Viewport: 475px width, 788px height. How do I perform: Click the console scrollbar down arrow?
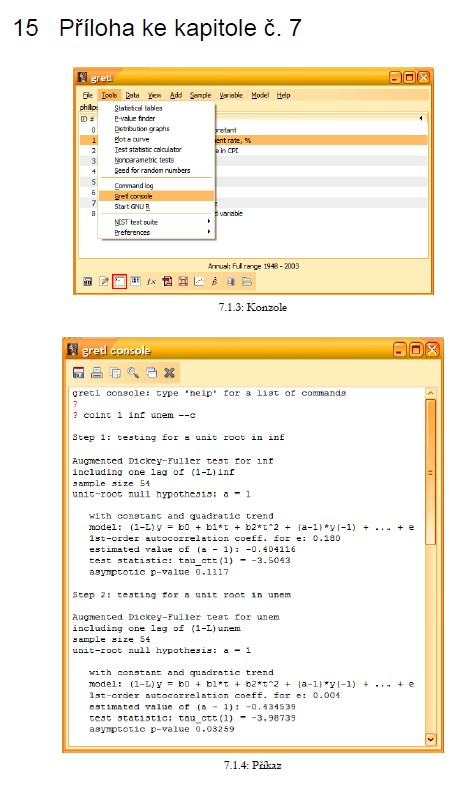pyautogui.click(x=430, y=739)
